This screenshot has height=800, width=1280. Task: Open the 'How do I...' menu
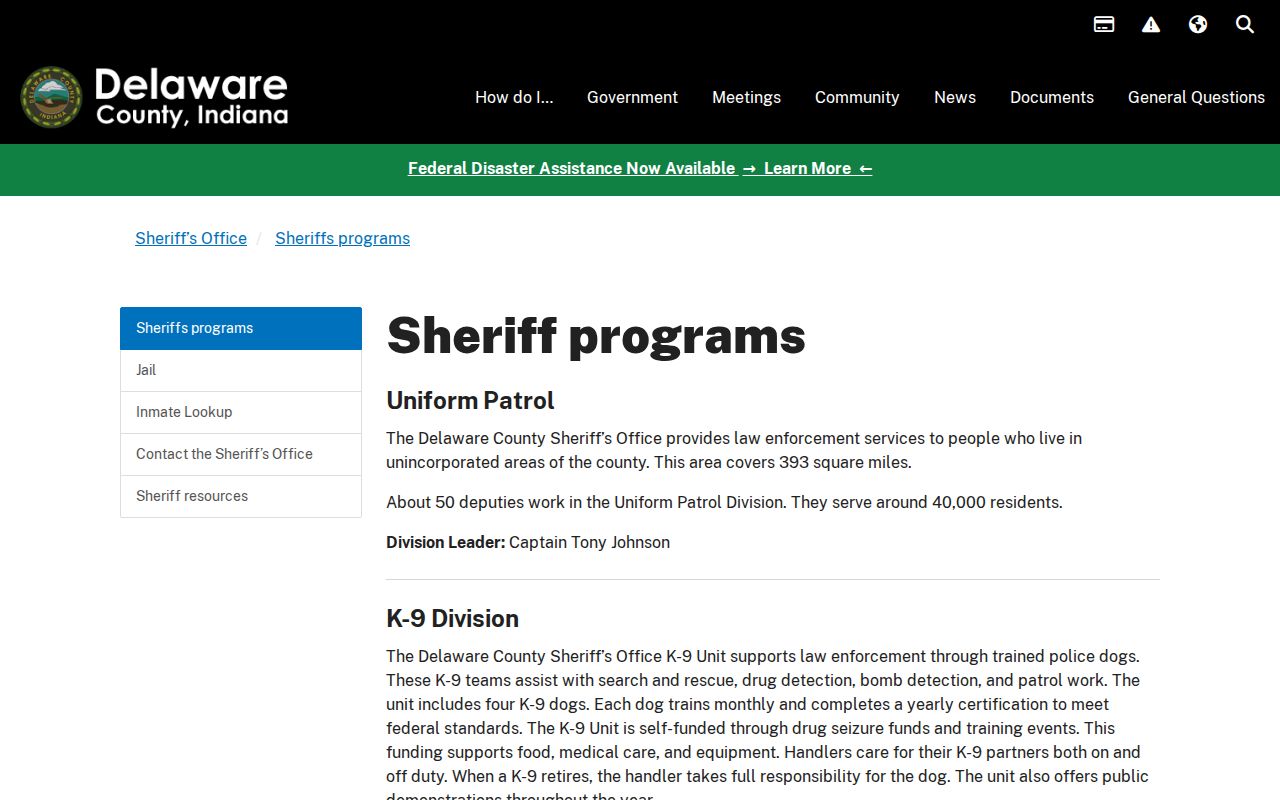514,97
